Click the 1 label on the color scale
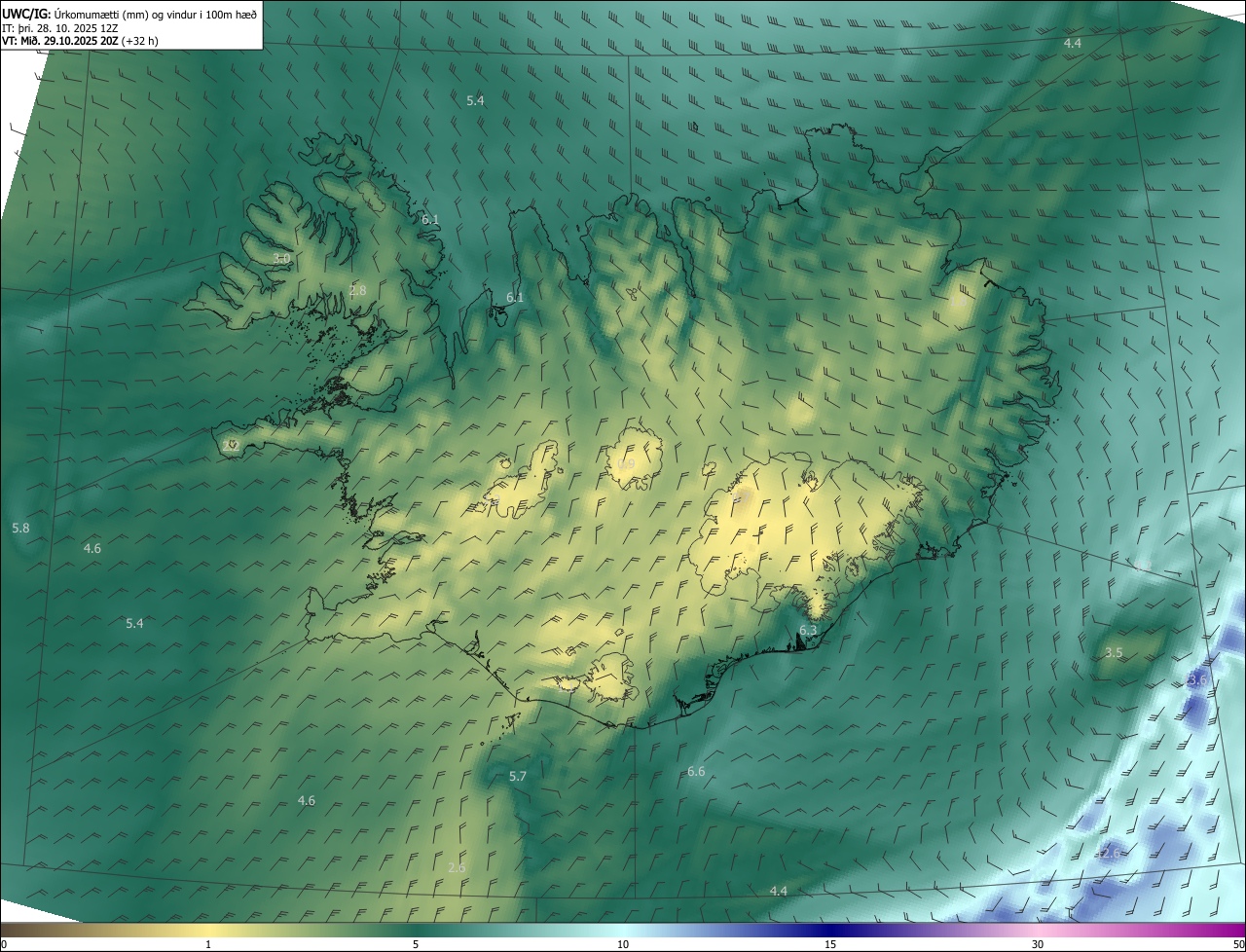 coord(208,944)
